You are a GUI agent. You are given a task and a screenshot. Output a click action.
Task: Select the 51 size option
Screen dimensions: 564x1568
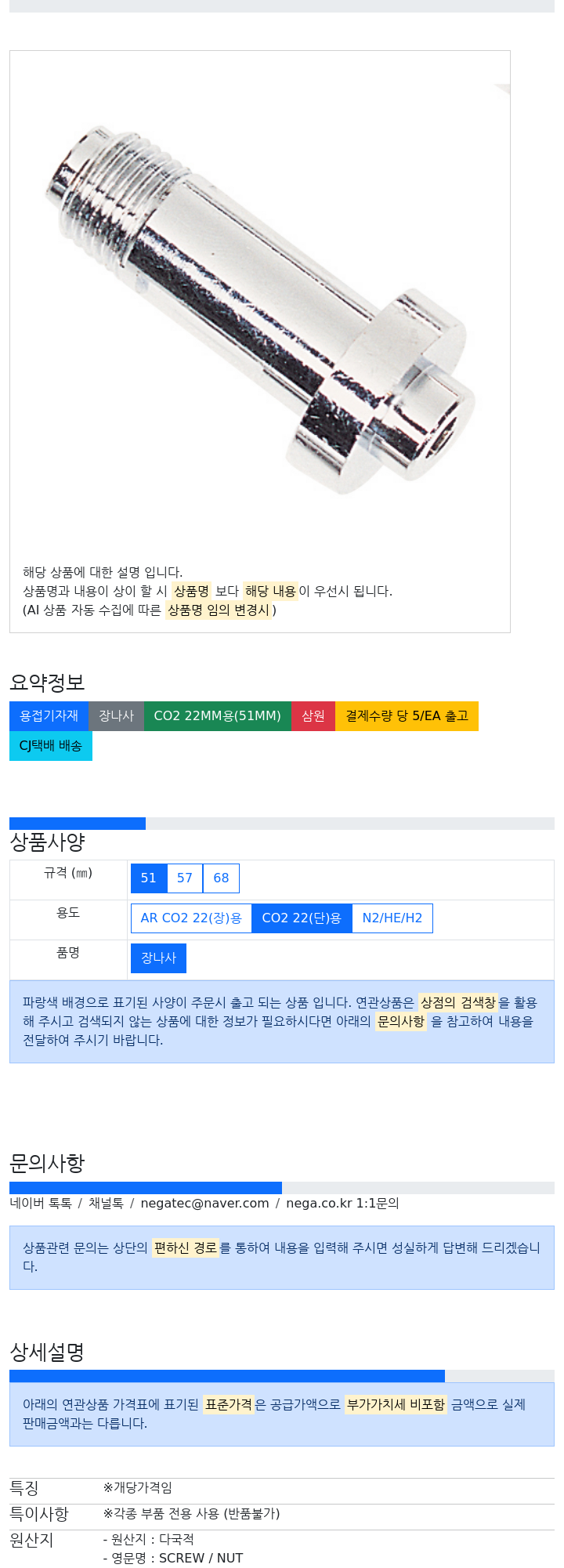coord(149,878)
